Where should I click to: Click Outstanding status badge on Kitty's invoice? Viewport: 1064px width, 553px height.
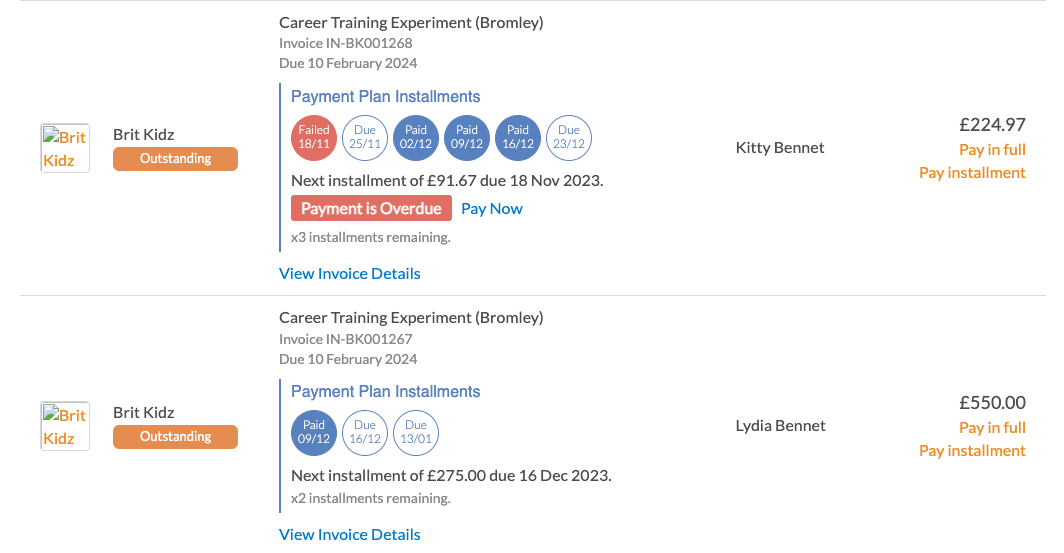(x=175, y=159)
